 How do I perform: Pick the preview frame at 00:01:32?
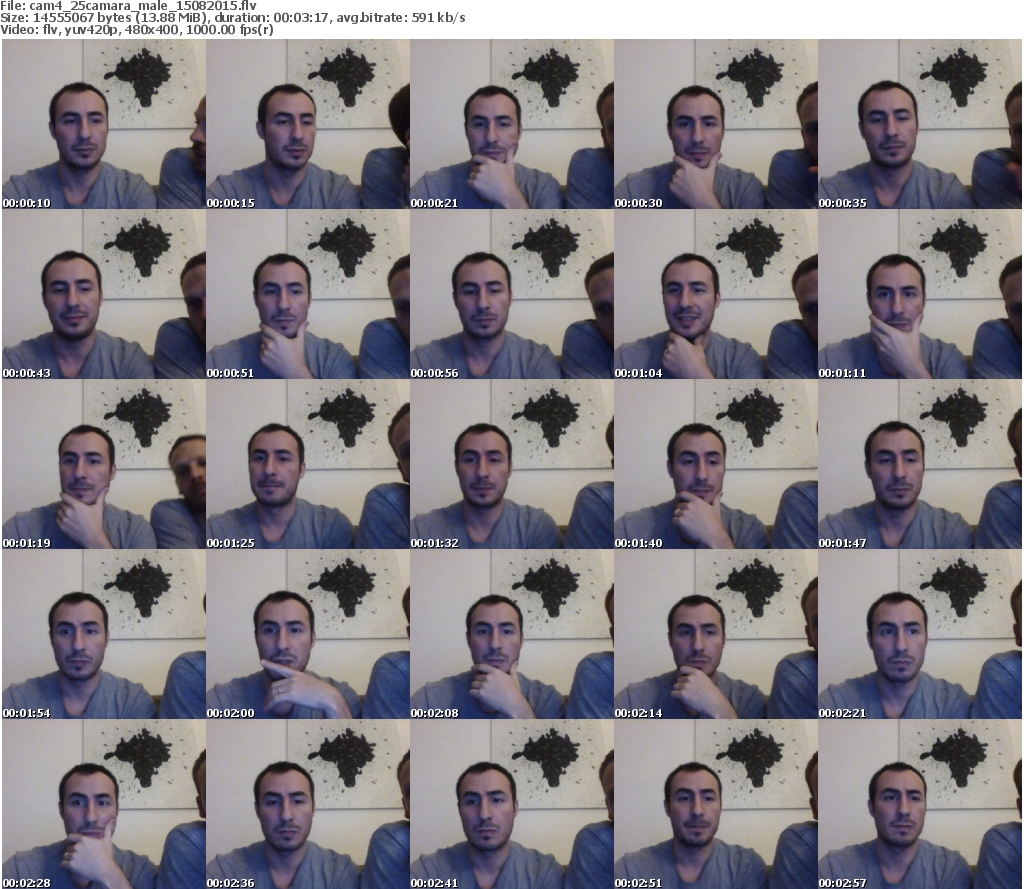pyautogui.click(x=512, y=464)
